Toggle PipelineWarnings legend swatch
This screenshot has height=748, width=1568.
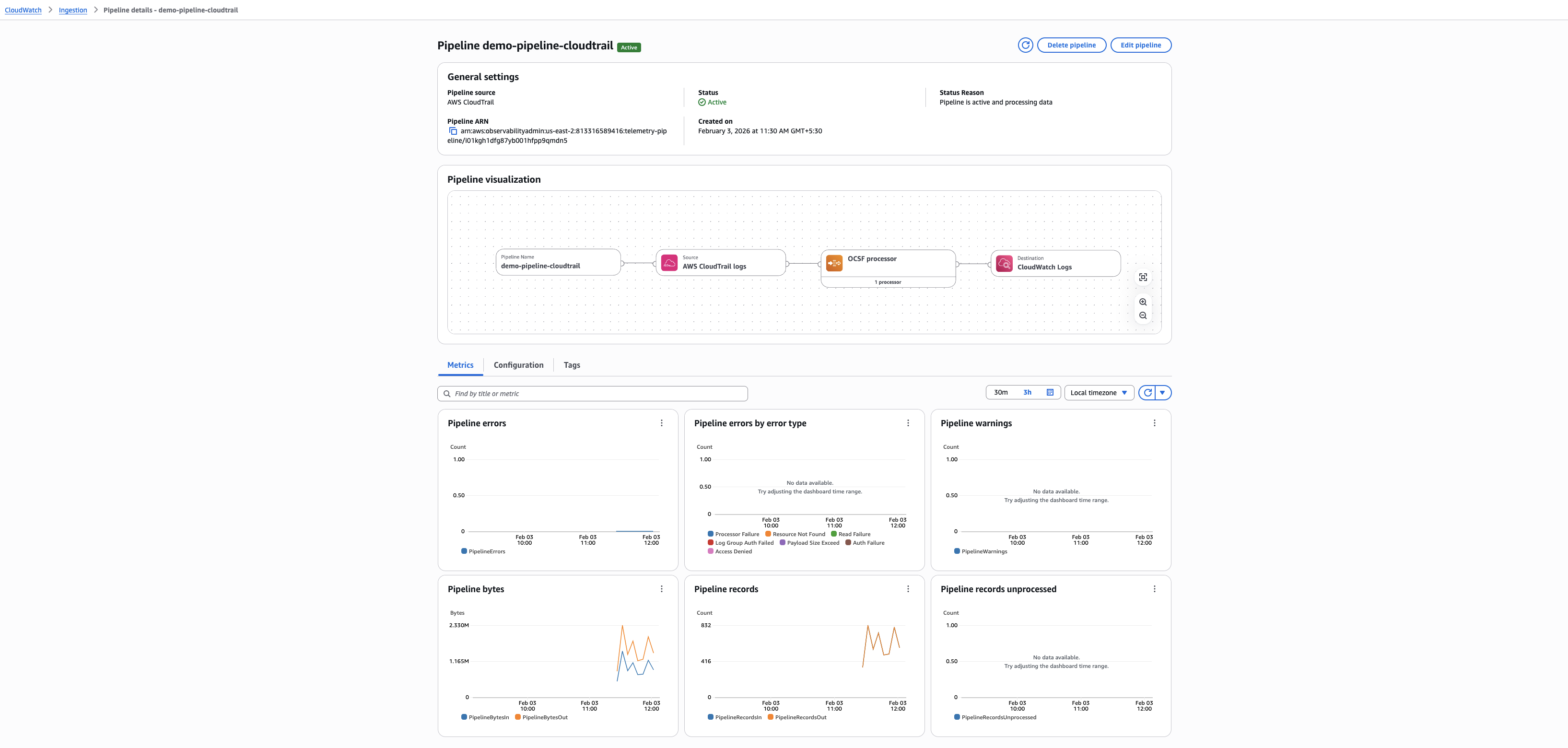[x=957, y=551]
